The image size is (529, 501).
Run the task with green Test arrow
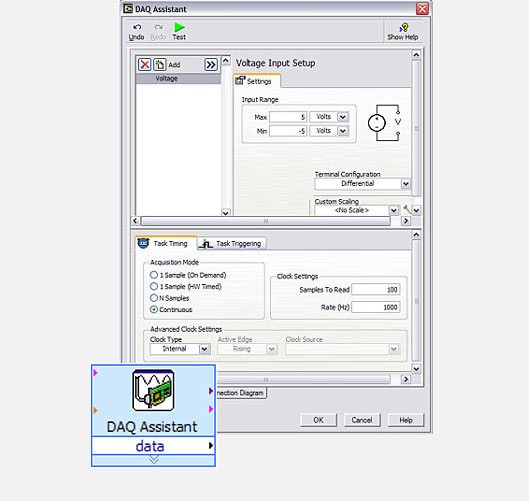pos(179,32)
